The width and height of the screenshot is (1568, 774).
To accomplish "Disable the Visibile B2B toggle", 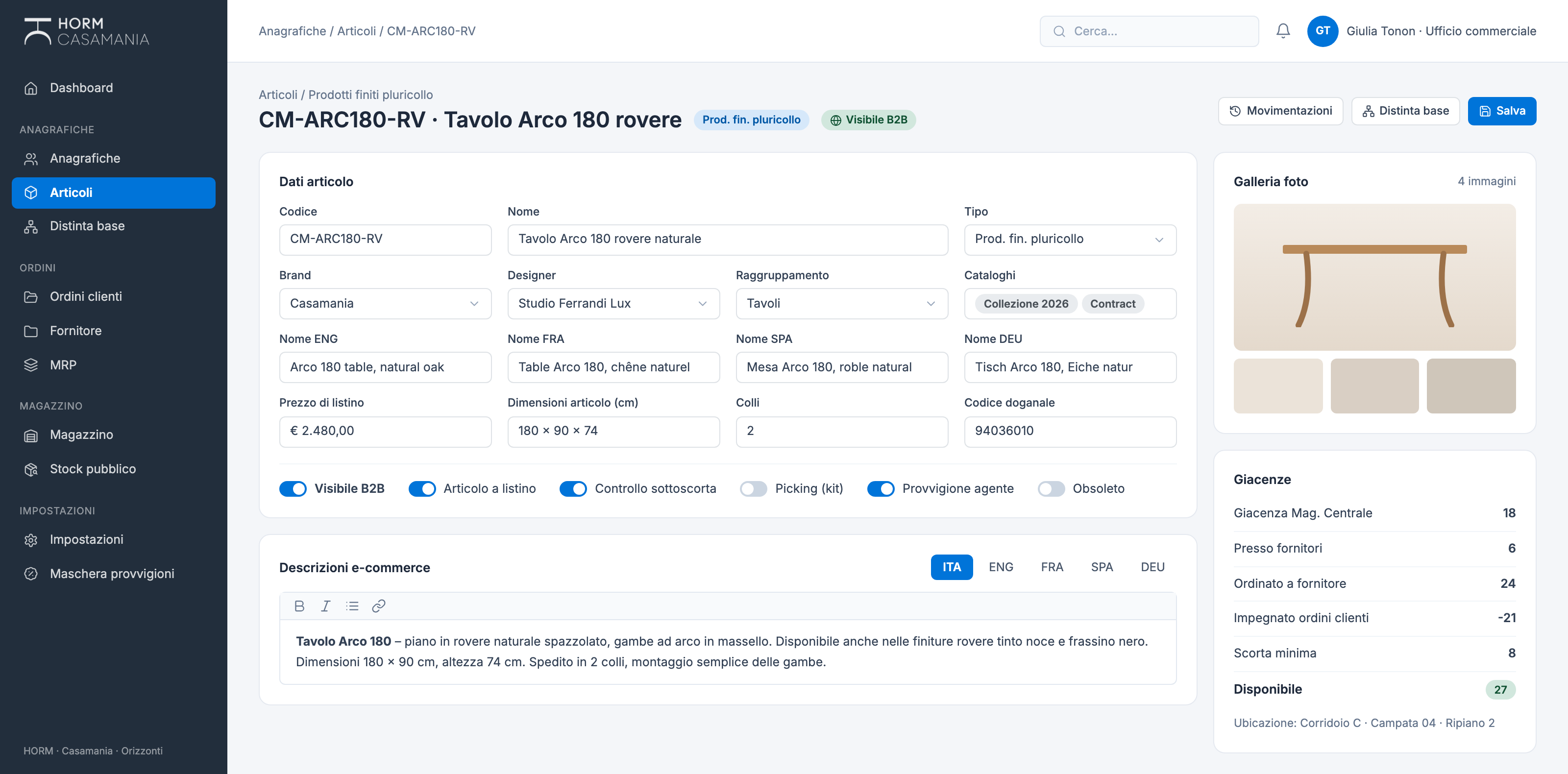I will tap(293, 488).
